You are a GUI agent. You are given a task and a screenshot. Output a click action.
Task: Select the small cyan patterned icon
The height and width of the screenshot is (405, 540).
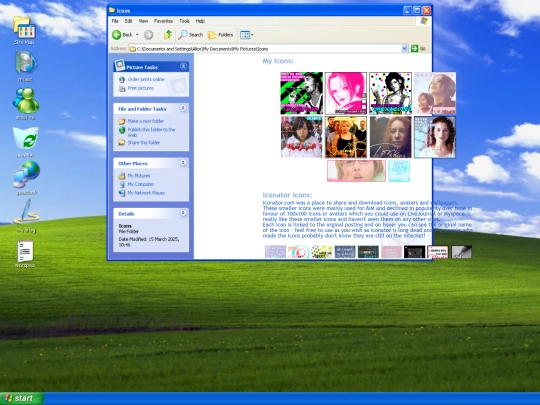pos(399,171)
